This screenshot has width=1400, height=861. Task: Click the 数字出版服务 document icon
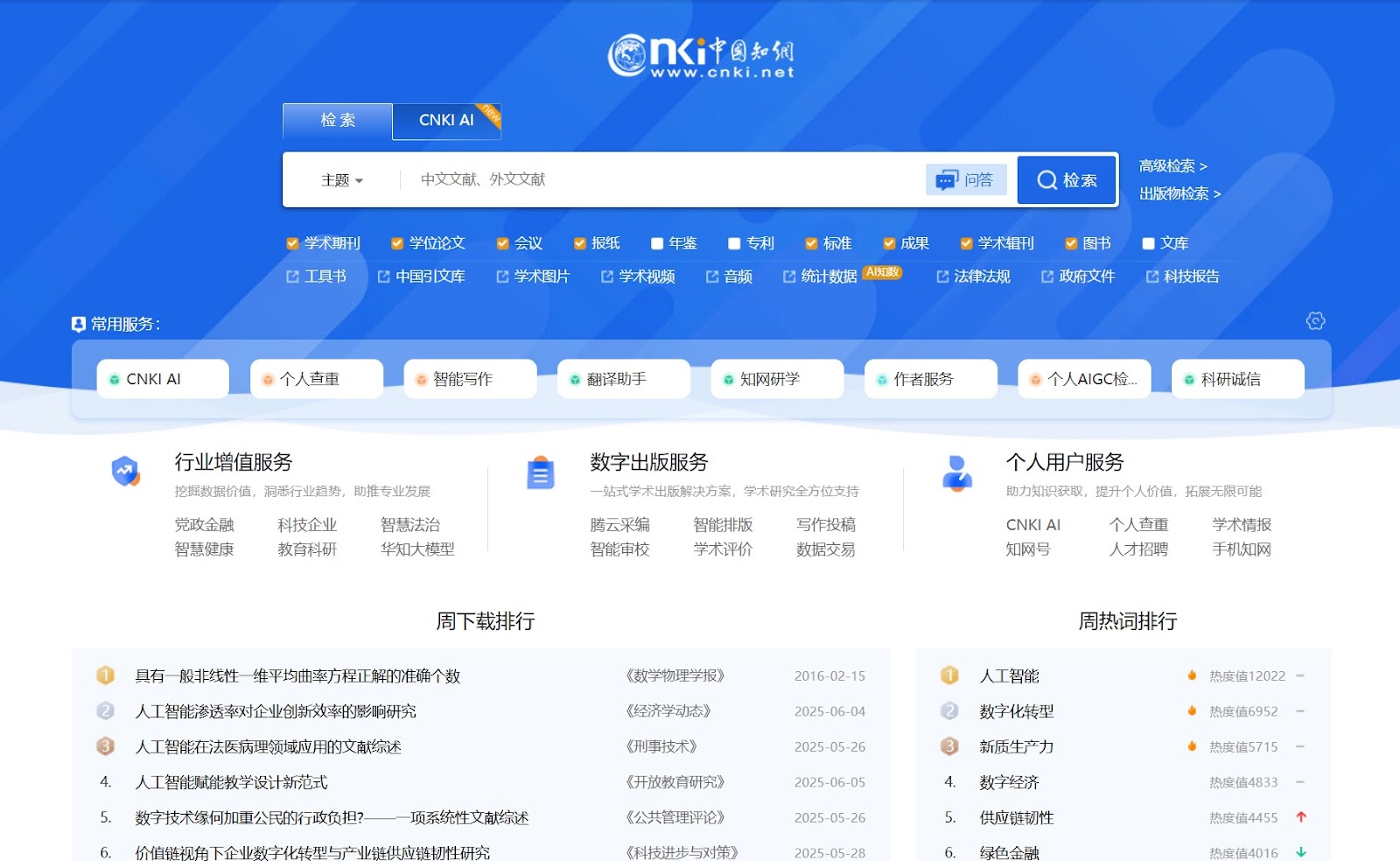[541, 472]
